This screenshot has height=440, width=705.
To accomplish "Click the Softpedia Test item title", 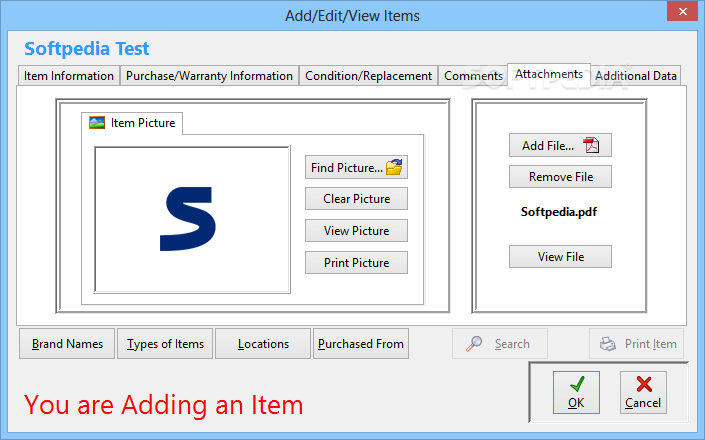I will pos(86,49).
